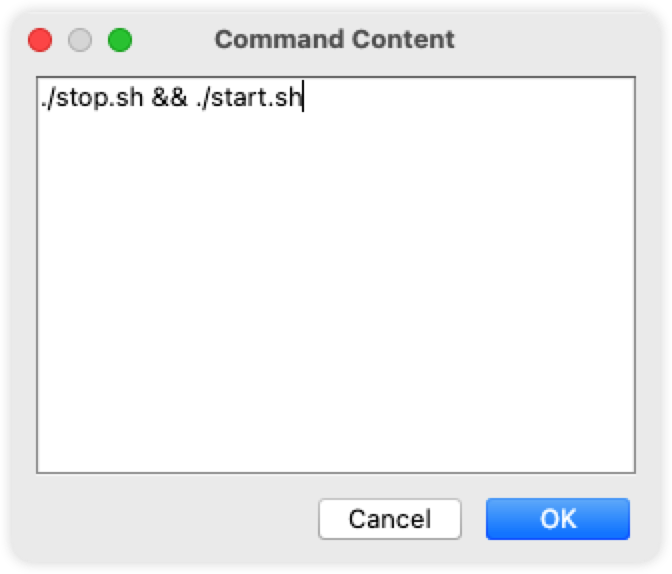Click the word stop in the command line
The height and width of the screenshot is (574, 672).
pyautogui.click(x=83, y=99)
